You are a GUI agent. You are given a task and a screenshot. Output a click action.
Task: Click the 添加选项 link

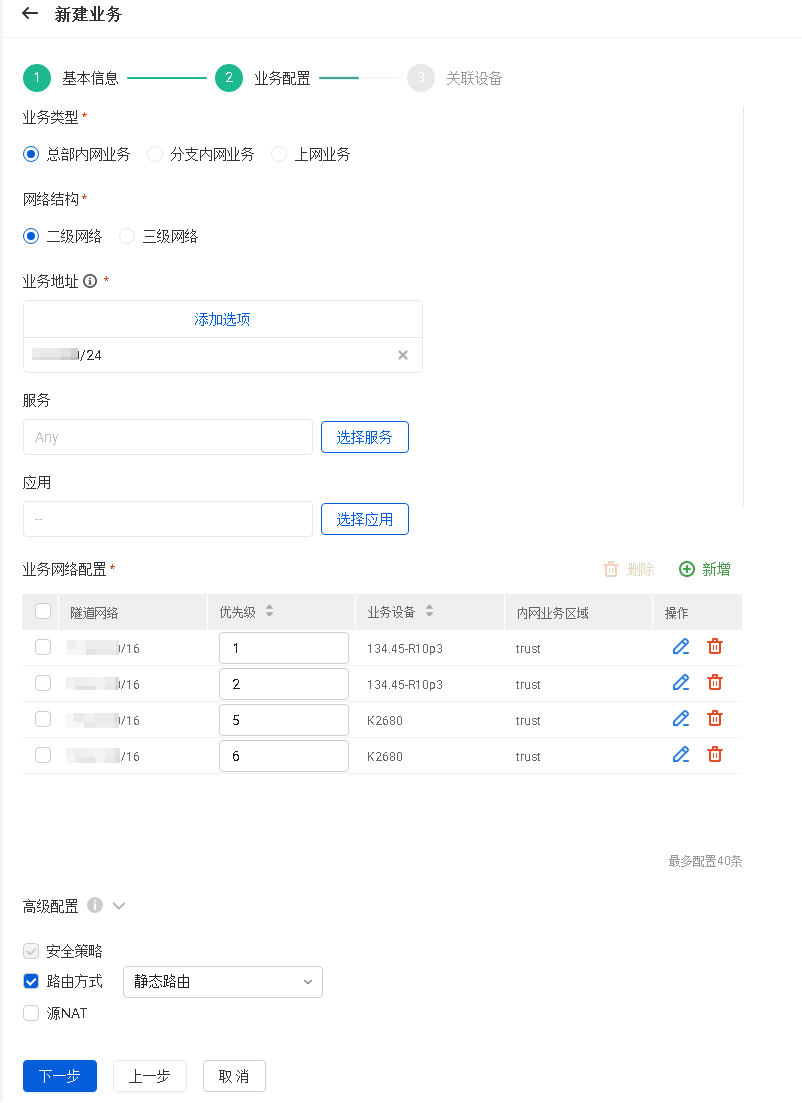click(222, 319)
